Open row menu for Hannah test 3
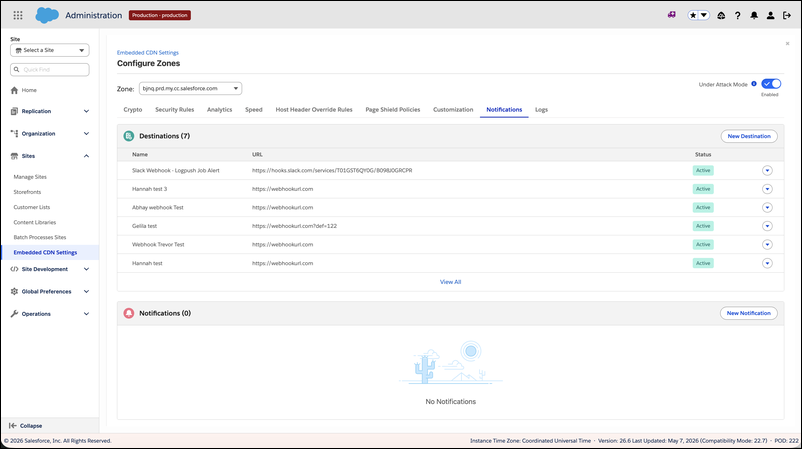 (x=767, y=189)
